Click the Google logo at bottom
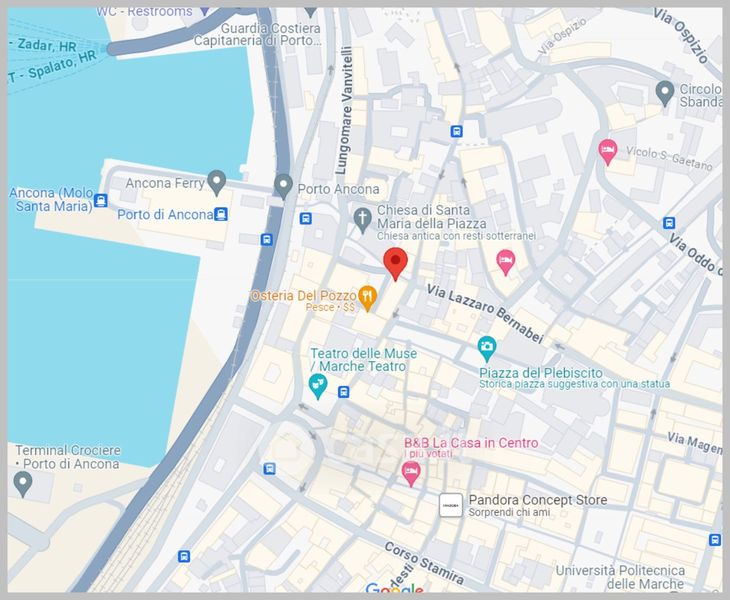 click(394, 588)
